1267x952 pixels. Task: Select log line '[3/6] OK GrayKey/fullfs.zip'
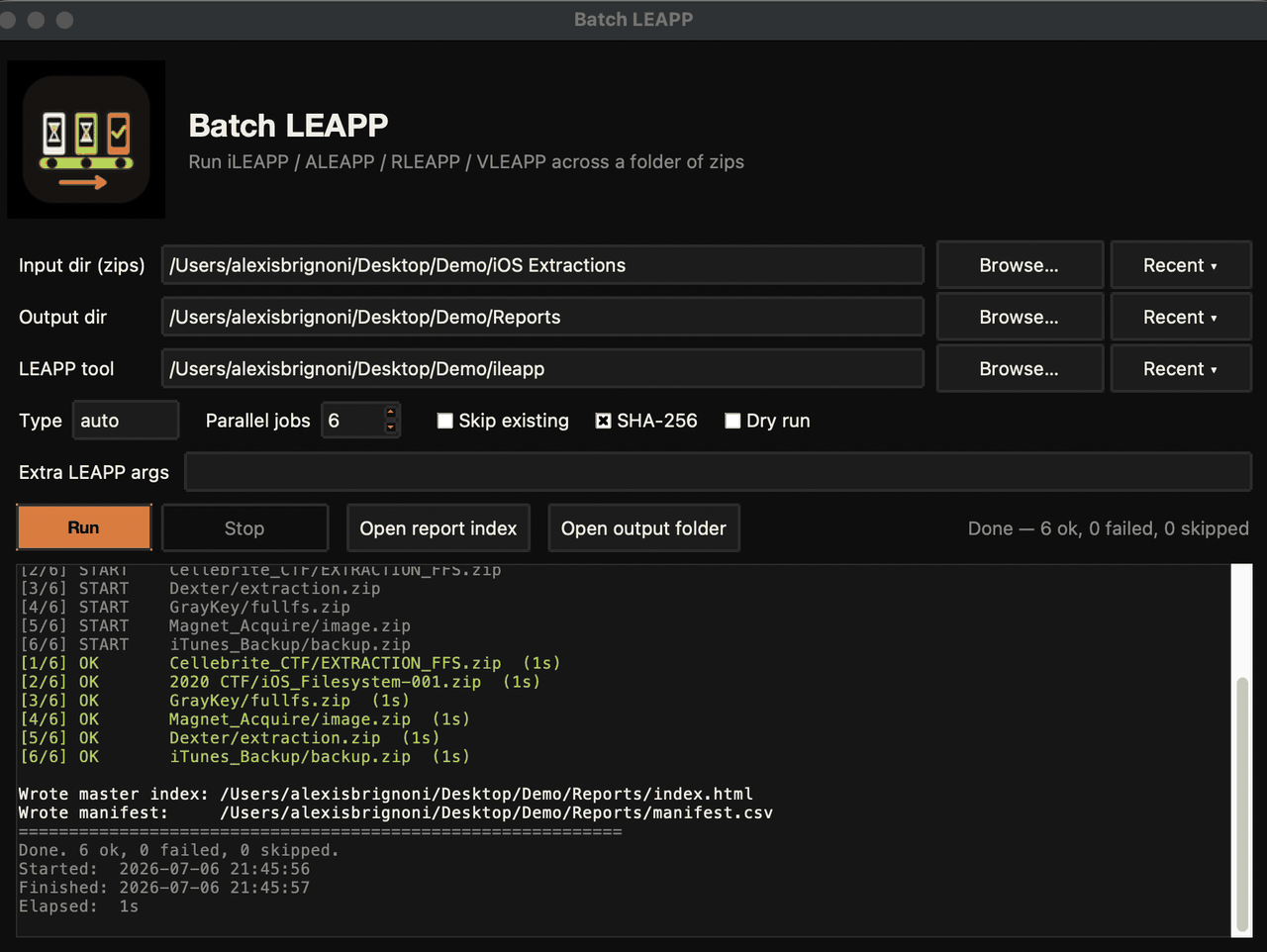point(215,701)
